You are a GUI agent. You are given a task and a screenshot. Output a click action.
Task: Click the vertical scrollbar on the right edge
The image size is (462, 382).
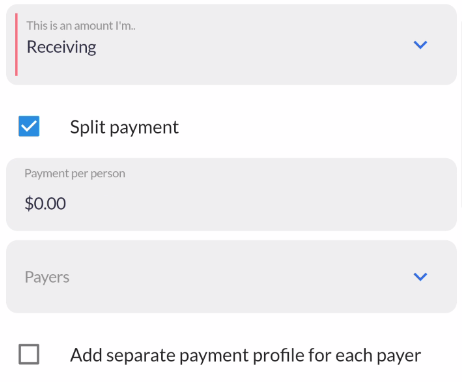click(x=460, y=113)
